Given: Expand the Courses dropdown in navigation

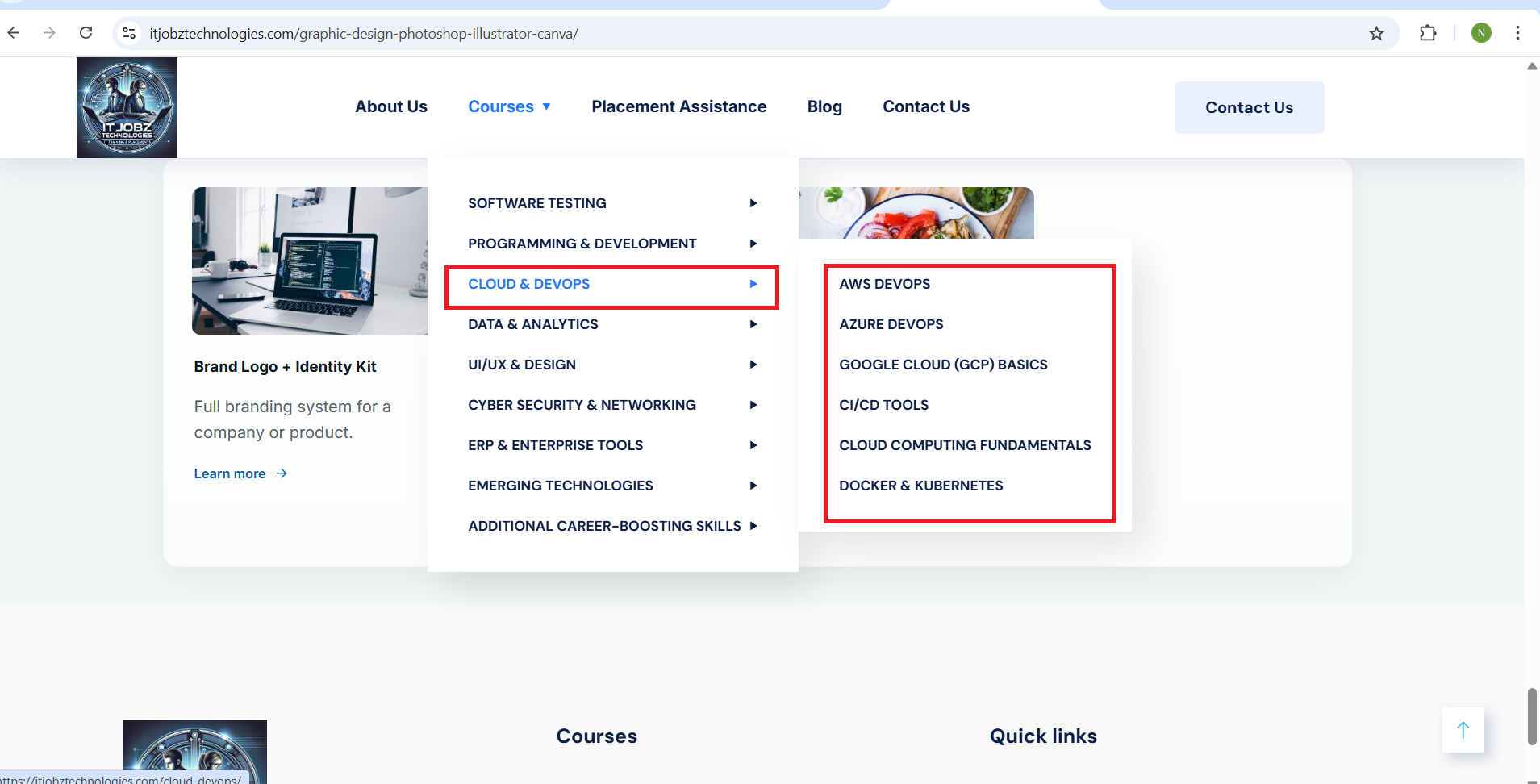Looking at the screenshot, I should [x=509, y=106].
